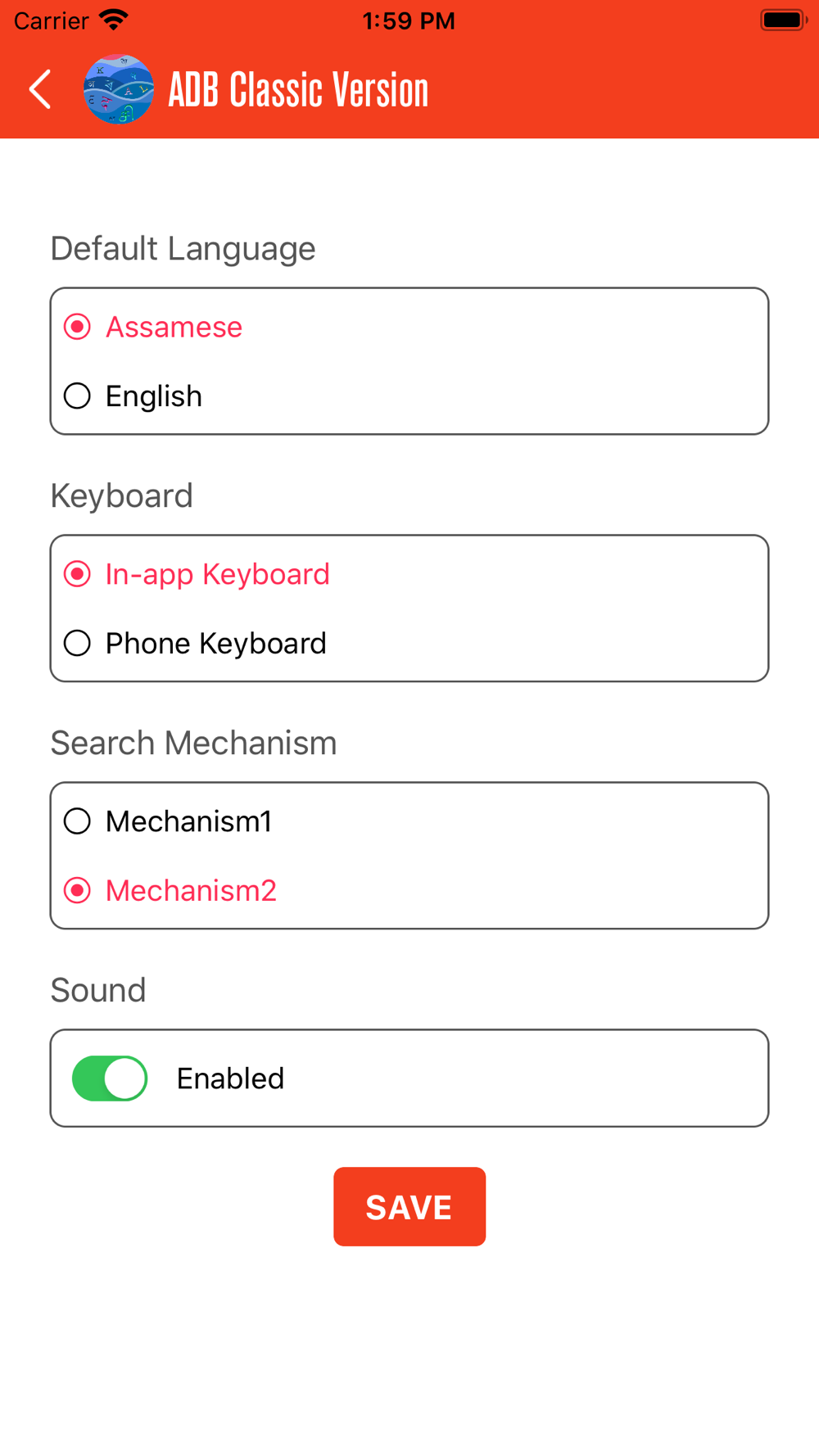Select the Mechanism1 radio button

coord(77,821)
